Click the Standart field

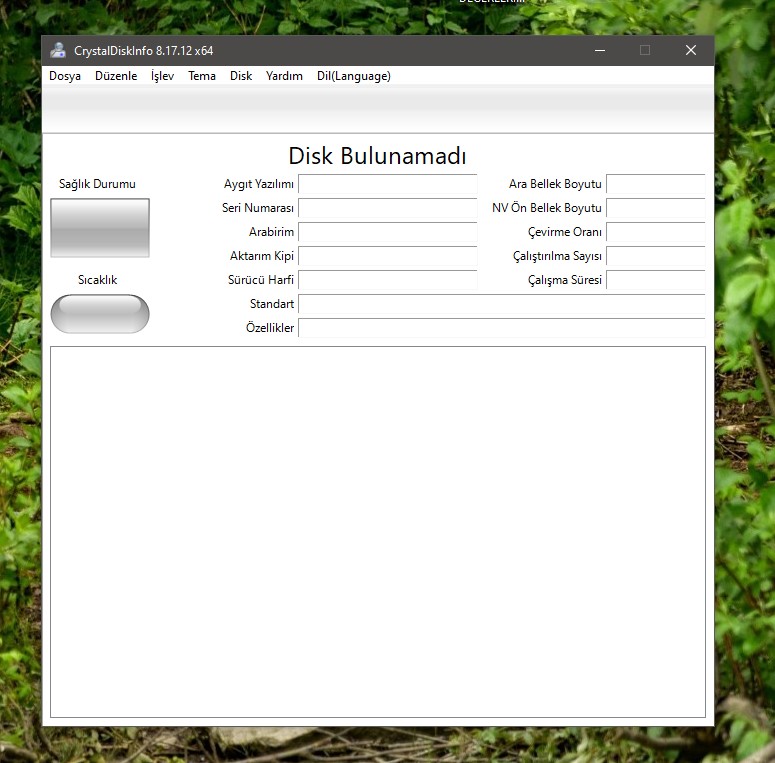tap(502, 304)
